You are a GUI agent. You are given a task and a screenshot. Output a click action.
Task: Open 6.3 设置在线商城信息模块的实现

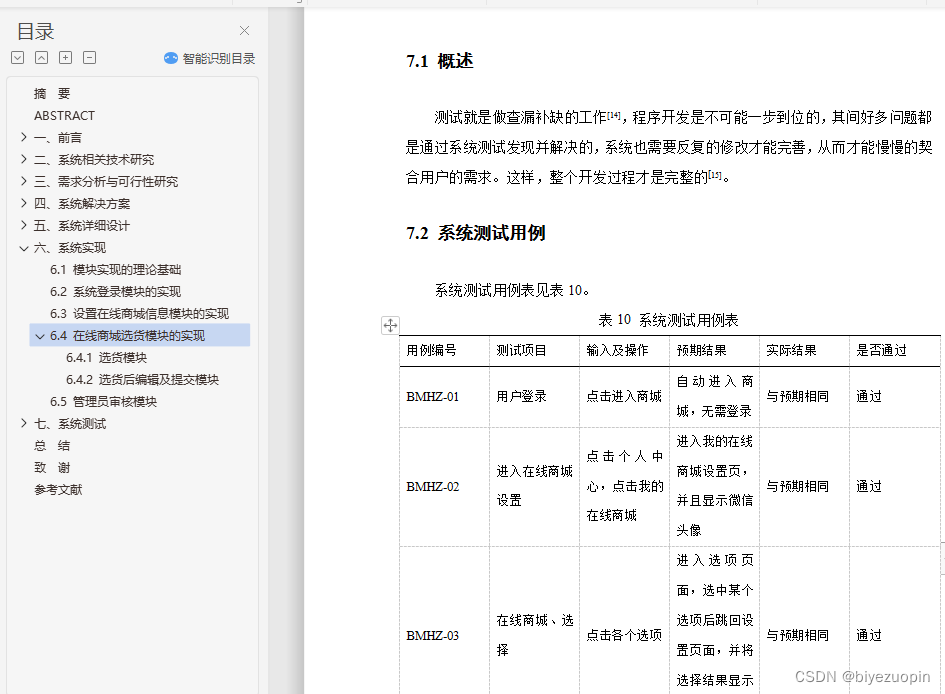[x=140, y=314]
